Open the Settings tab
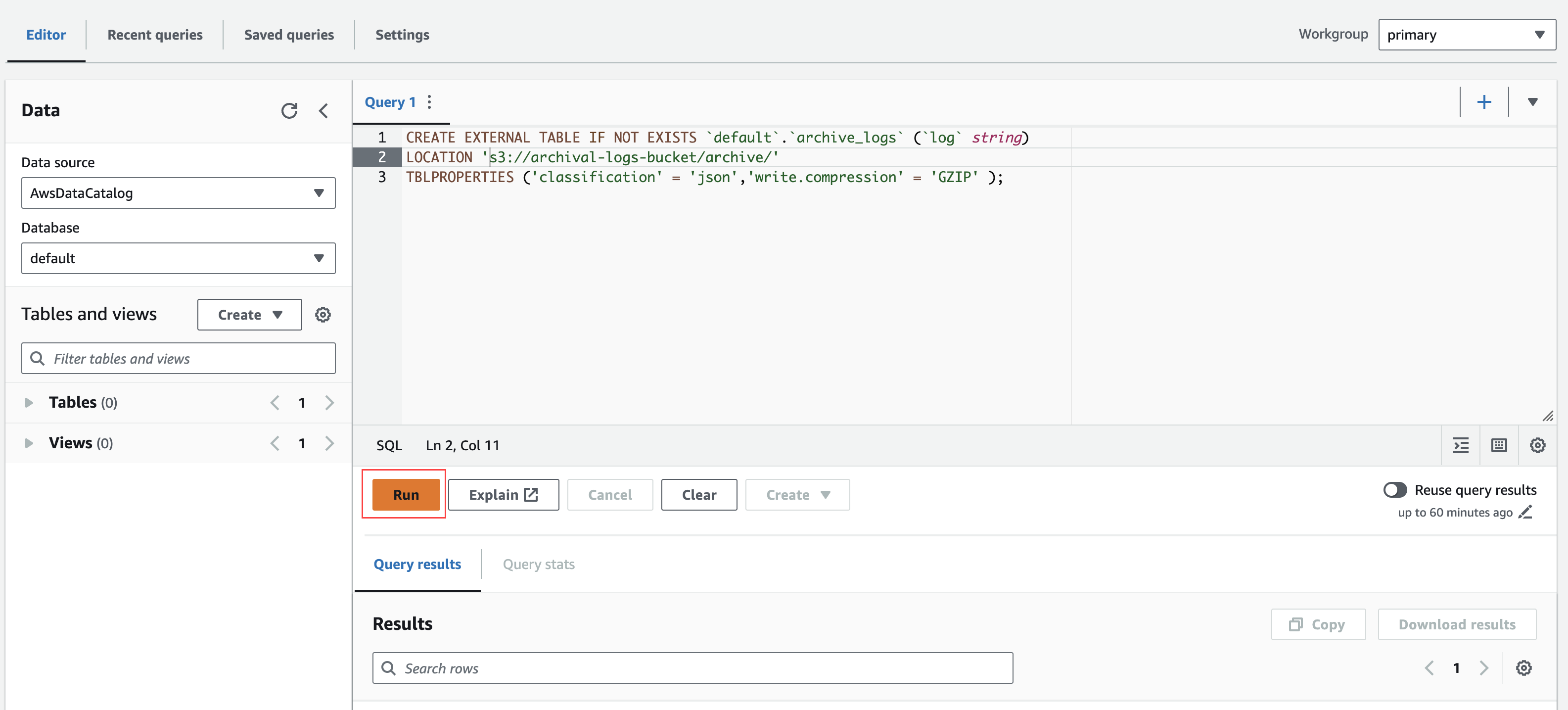Image resolution: width=1568 pixels, height=710 pixels. point(402,35)
